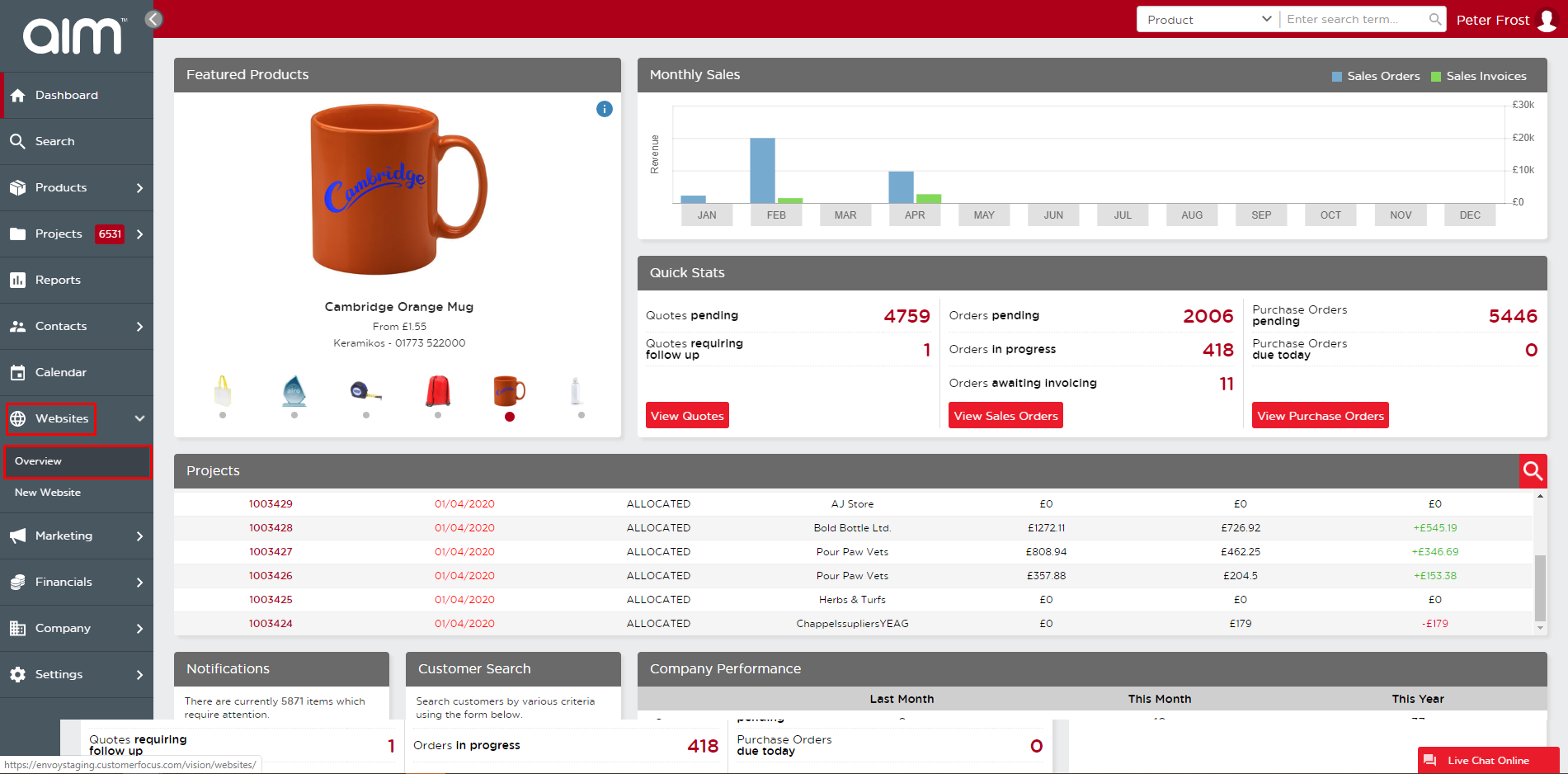Toggle Sales Orders legend series
This screenshot has width=1568, height=774.
[1376, 76]
